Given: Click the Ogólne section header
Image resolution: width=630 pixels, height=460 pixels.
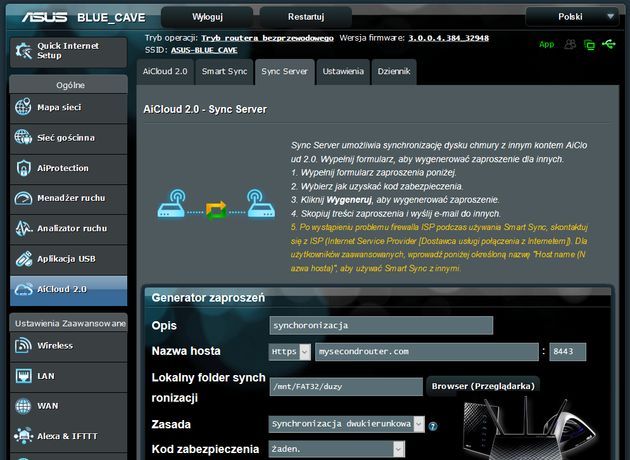Looking at the screenshot, I should (70, 85).
